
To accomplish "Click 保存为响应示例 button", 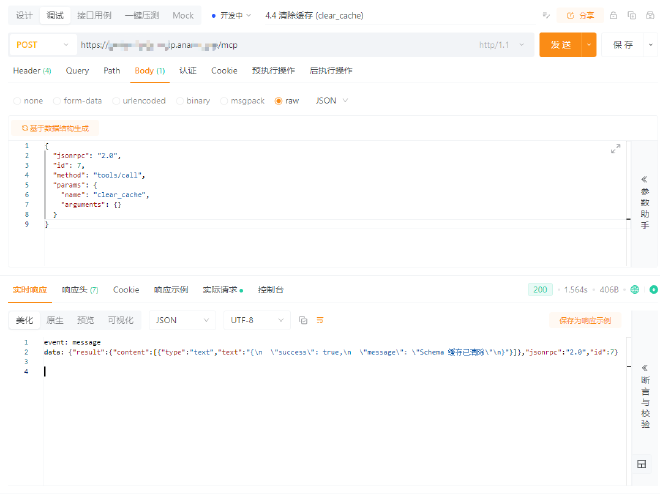I will point(585,320).
